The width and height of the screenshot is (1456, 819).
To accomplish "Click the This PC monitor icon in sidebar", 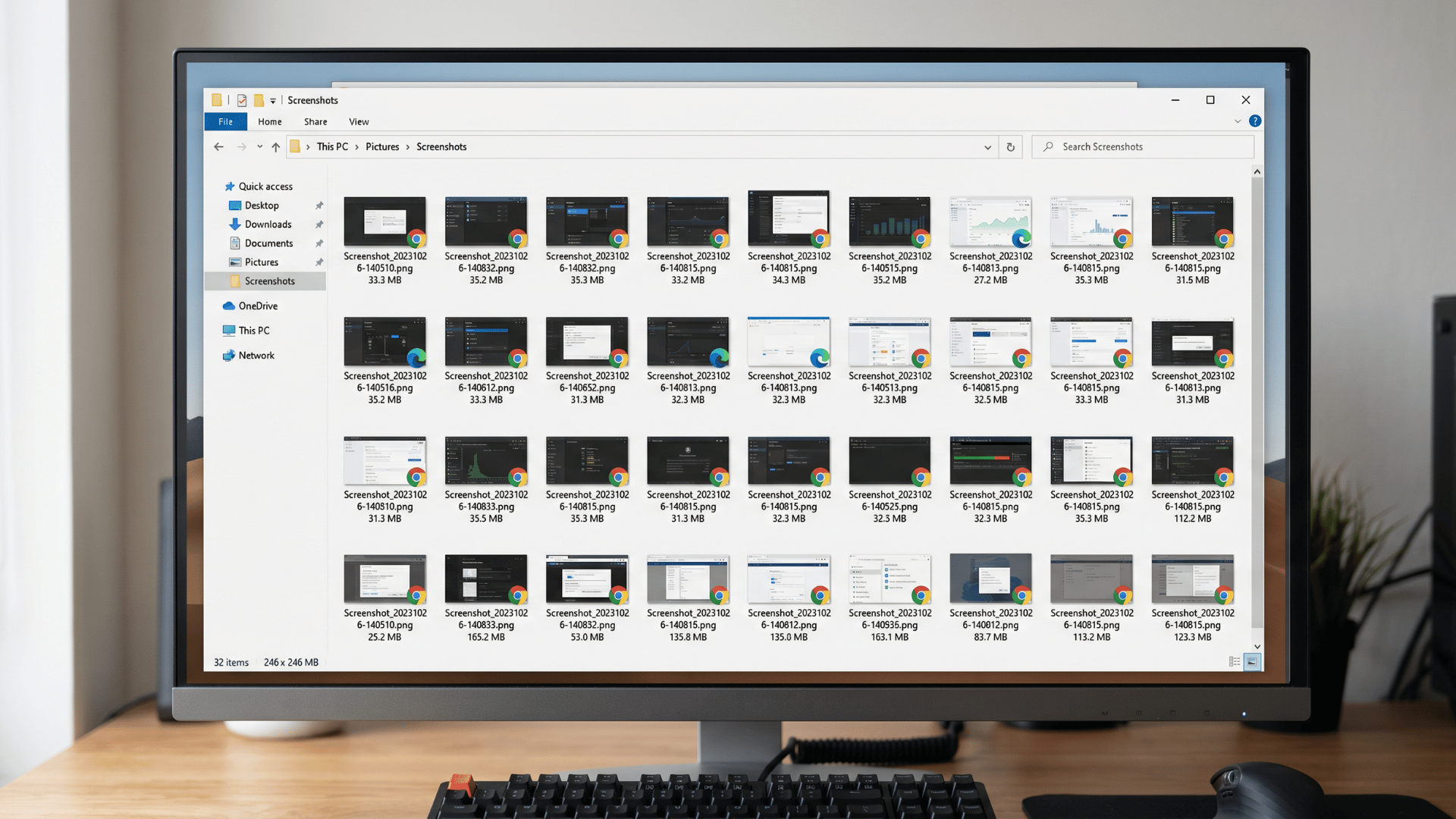I will (x=228, y=331).
